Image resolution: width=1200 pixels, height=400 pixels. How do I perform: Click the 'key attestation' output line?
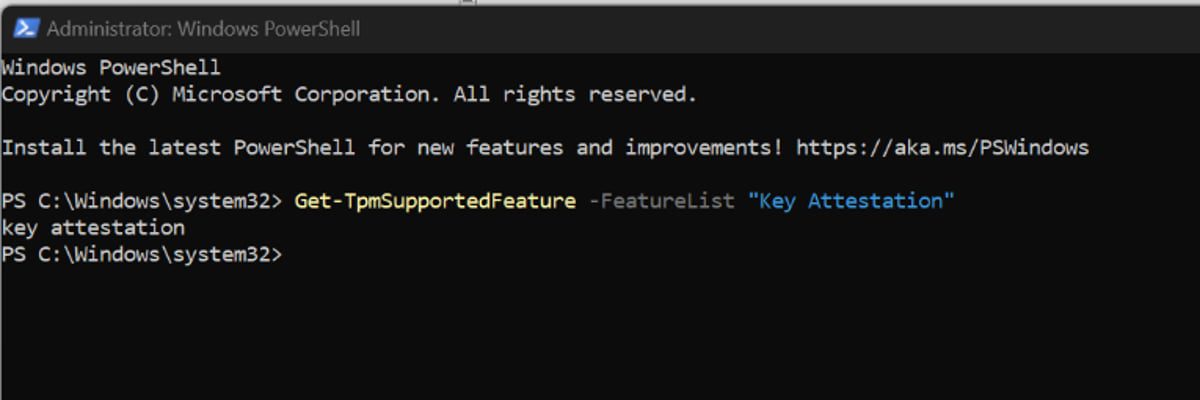93,228
